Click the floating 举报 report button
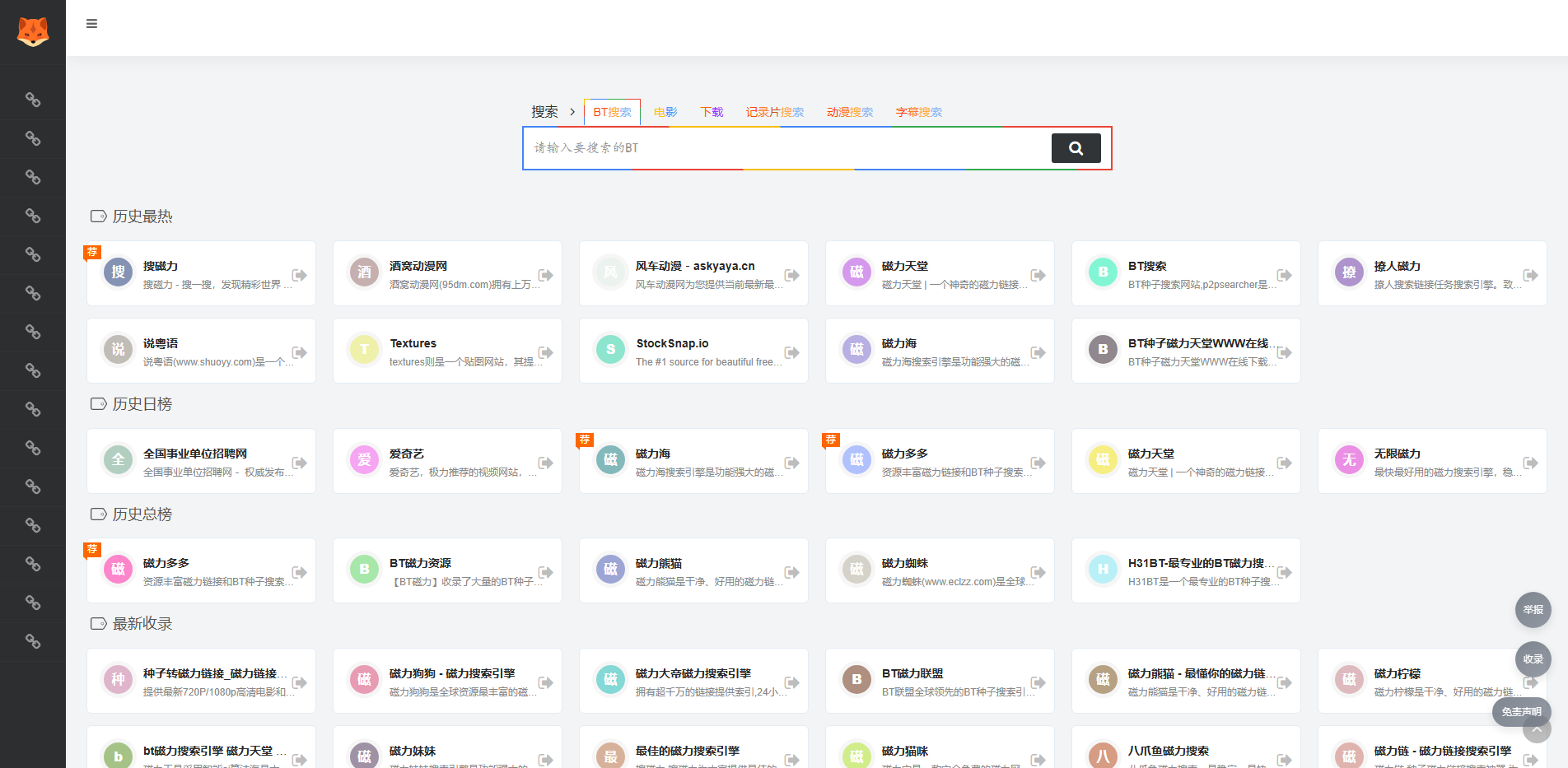The image size is (1568, 768). (x=1533, y=610)
